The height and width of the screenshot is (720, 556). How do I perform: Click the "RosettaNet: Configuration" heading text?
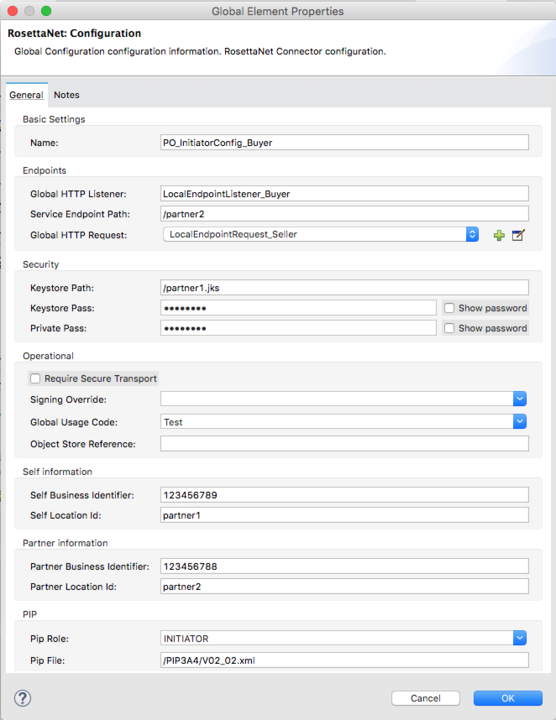pyautogui.click(x=74, y=33)
